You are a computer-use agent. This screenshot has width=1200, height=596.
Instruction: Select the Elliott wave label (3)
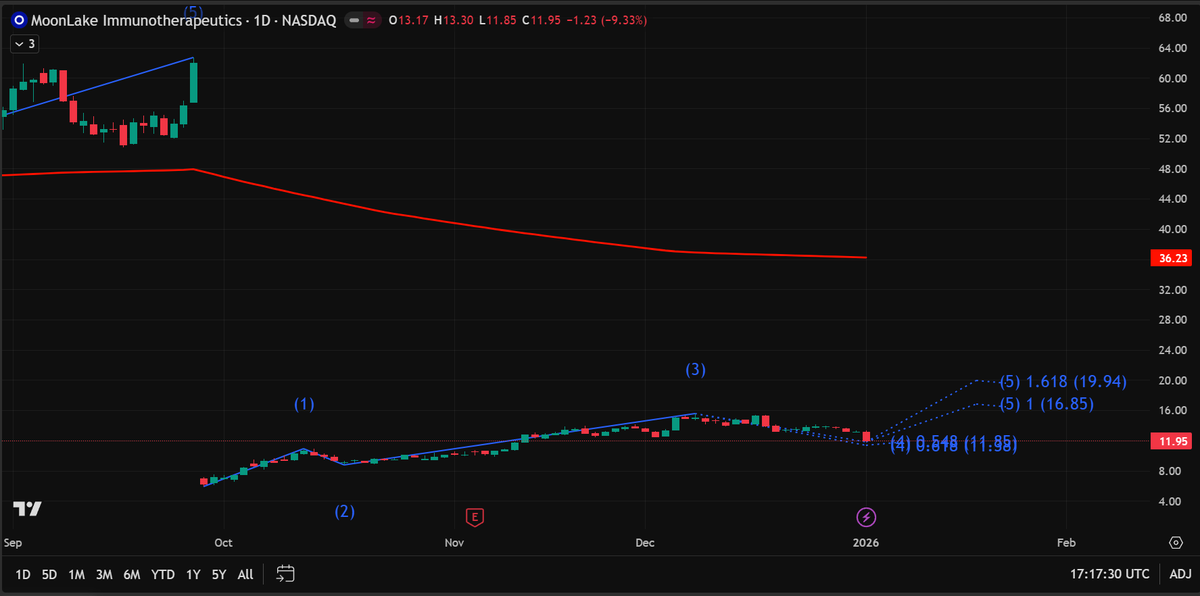coord(695,369)
